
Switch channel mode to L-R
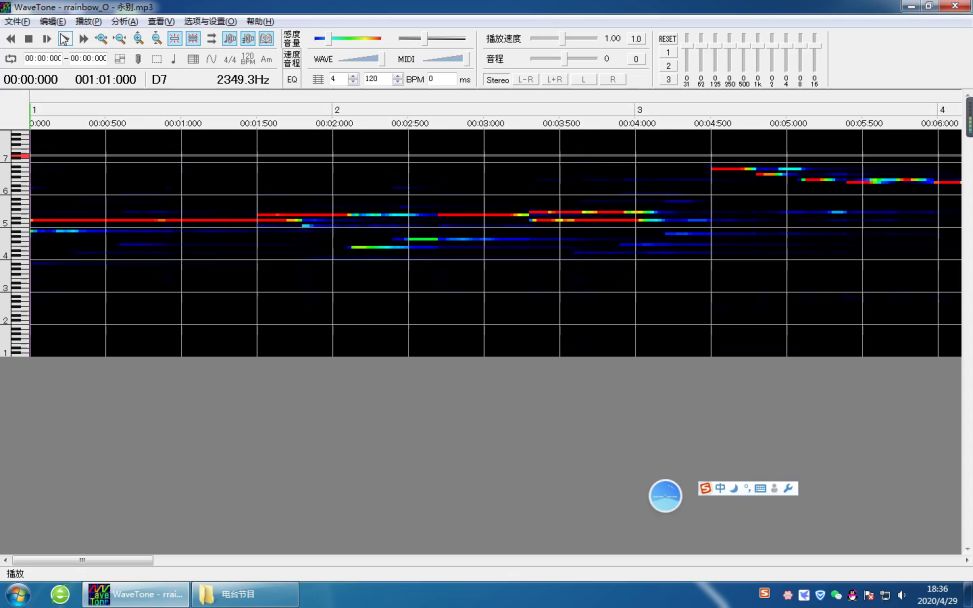(x=526, y=79)
